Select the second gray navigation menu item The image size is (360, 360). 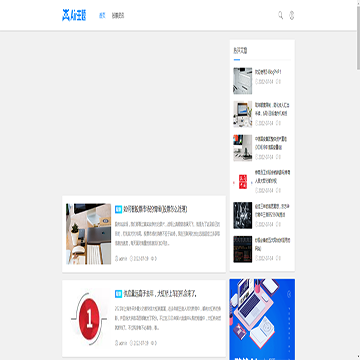118,15
